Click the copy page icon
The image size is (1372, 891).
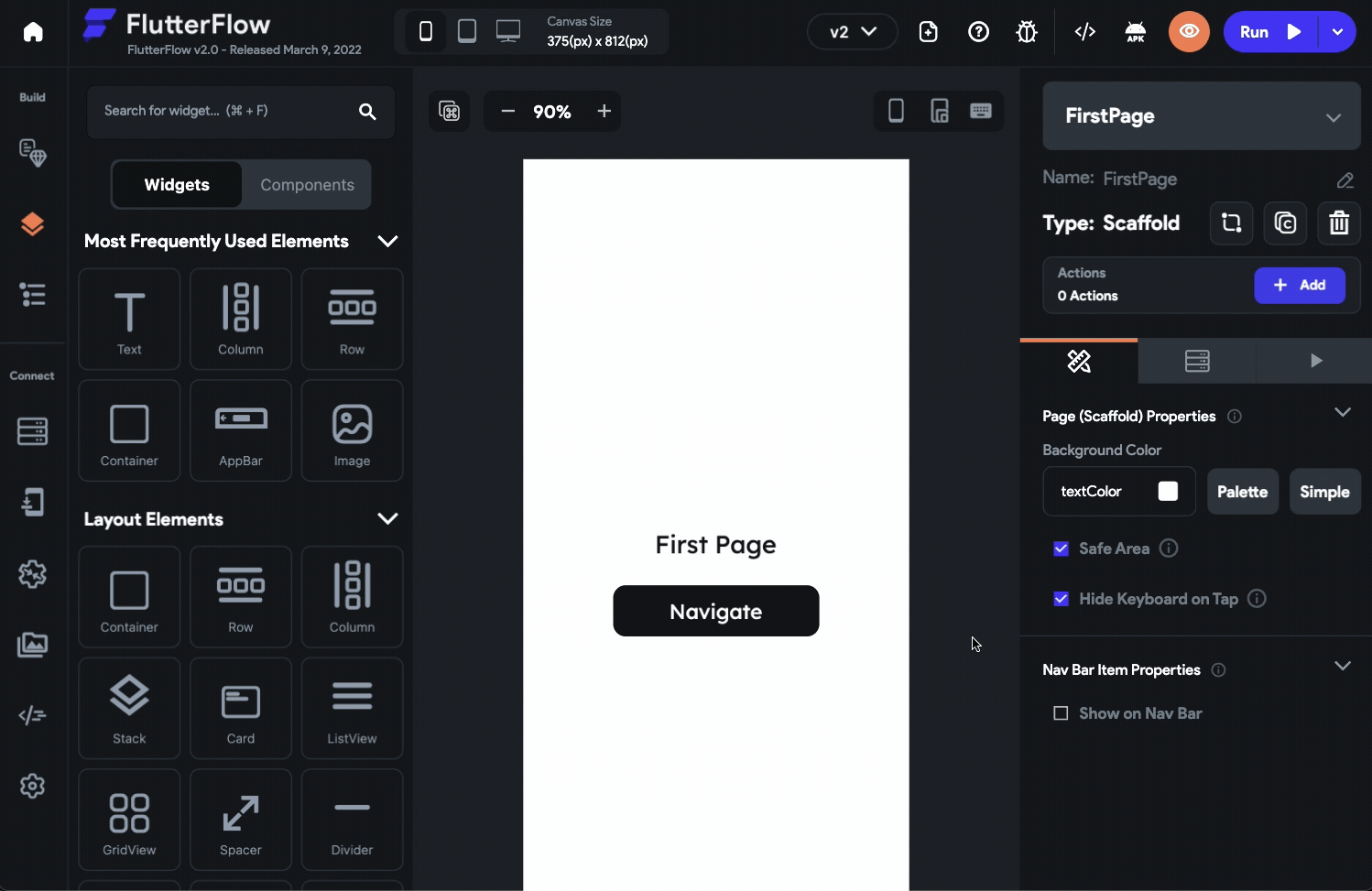pos(1285,223)
